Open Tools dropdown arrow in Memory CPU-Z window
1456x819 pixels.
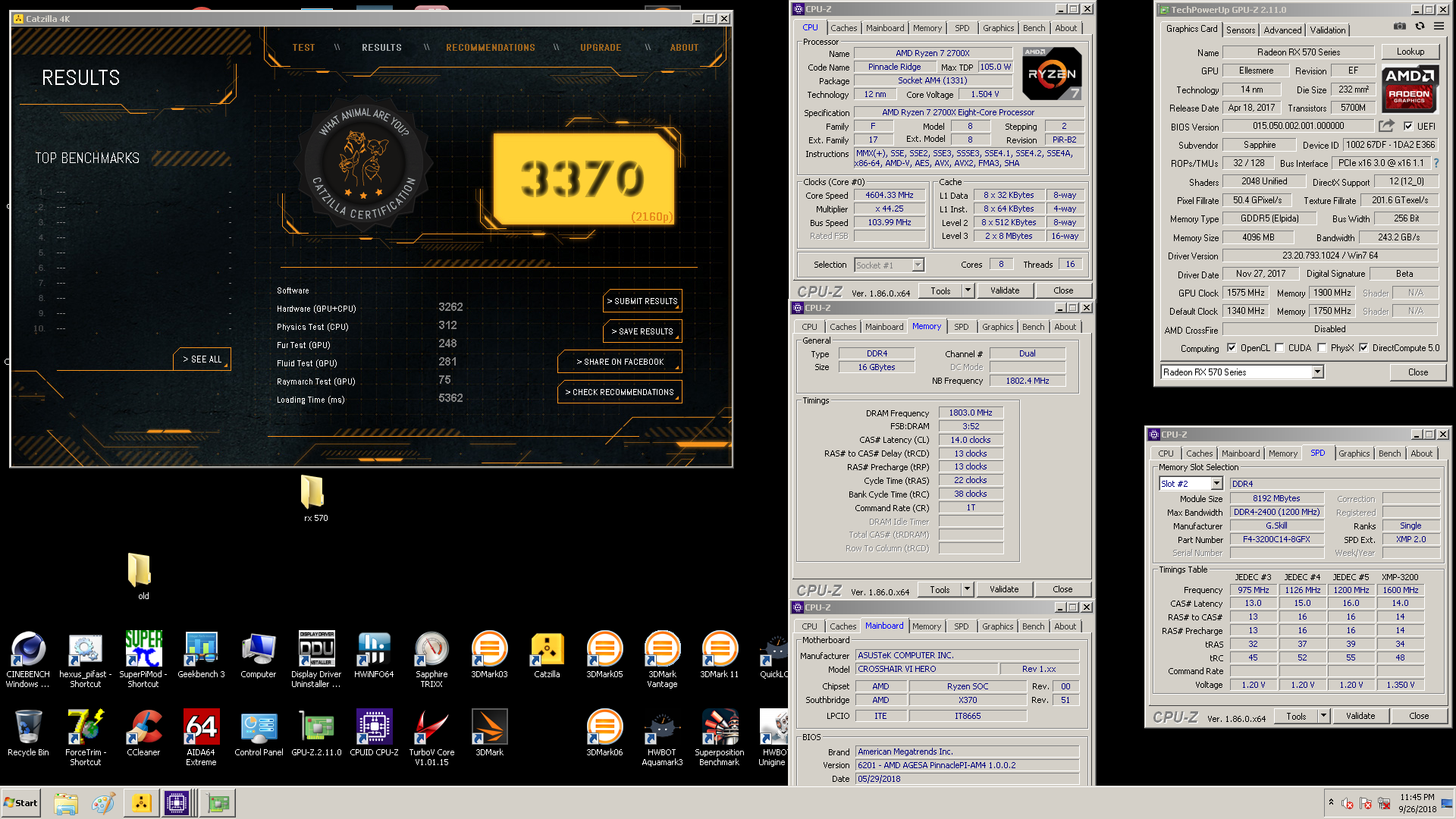967,589
